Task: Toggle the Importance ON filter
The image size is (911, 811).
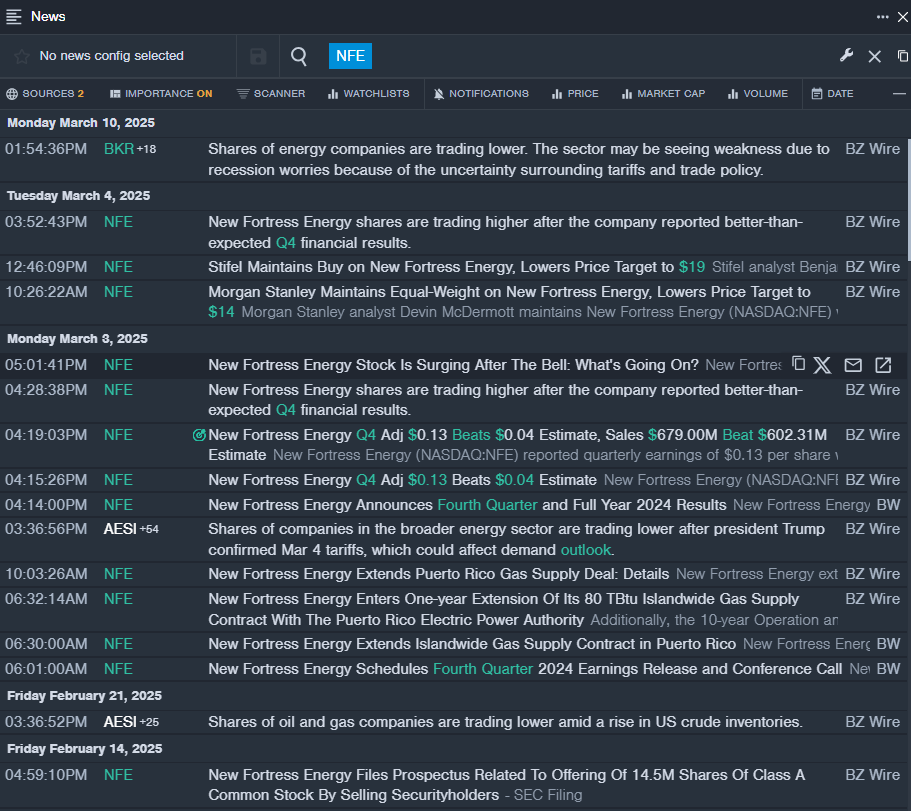Action: [x=161, y=94]
